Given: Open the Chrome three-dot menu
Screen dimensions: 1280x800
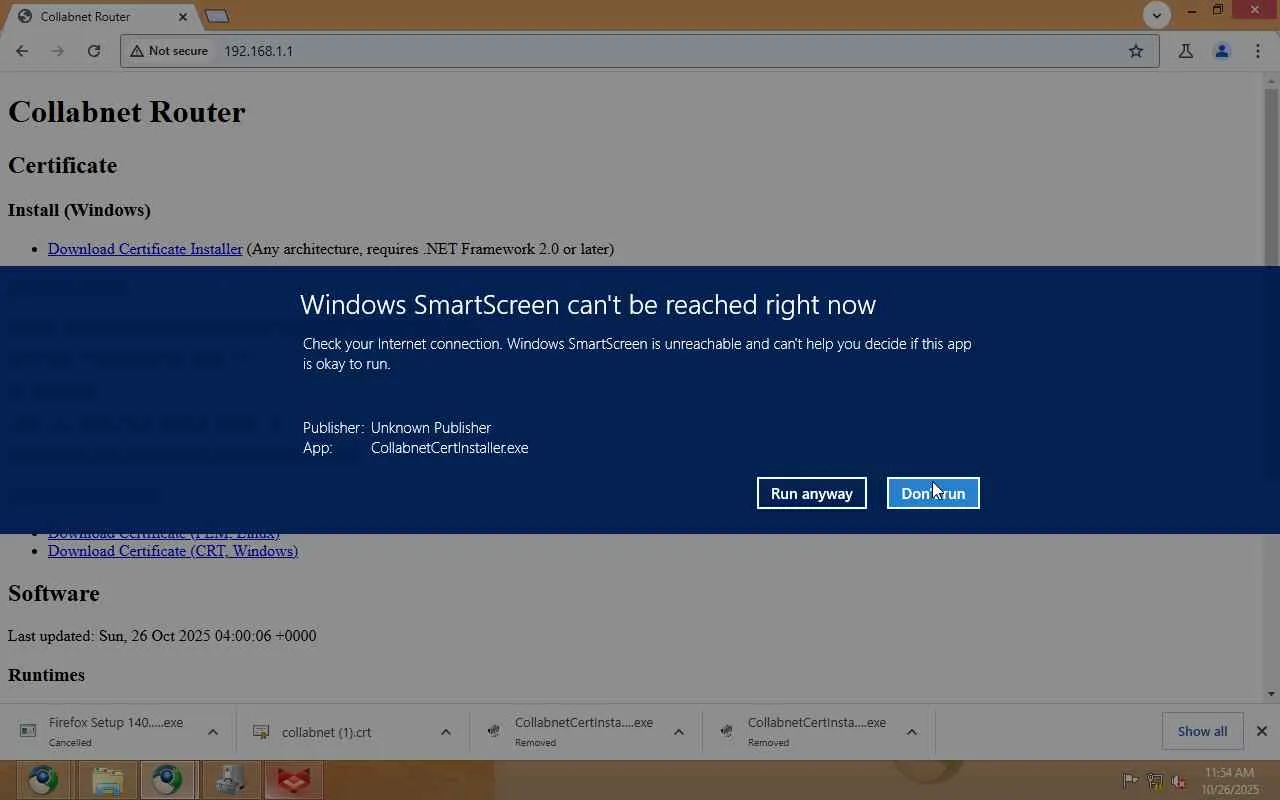Looking at the screenshot, I should [1258, 51].
